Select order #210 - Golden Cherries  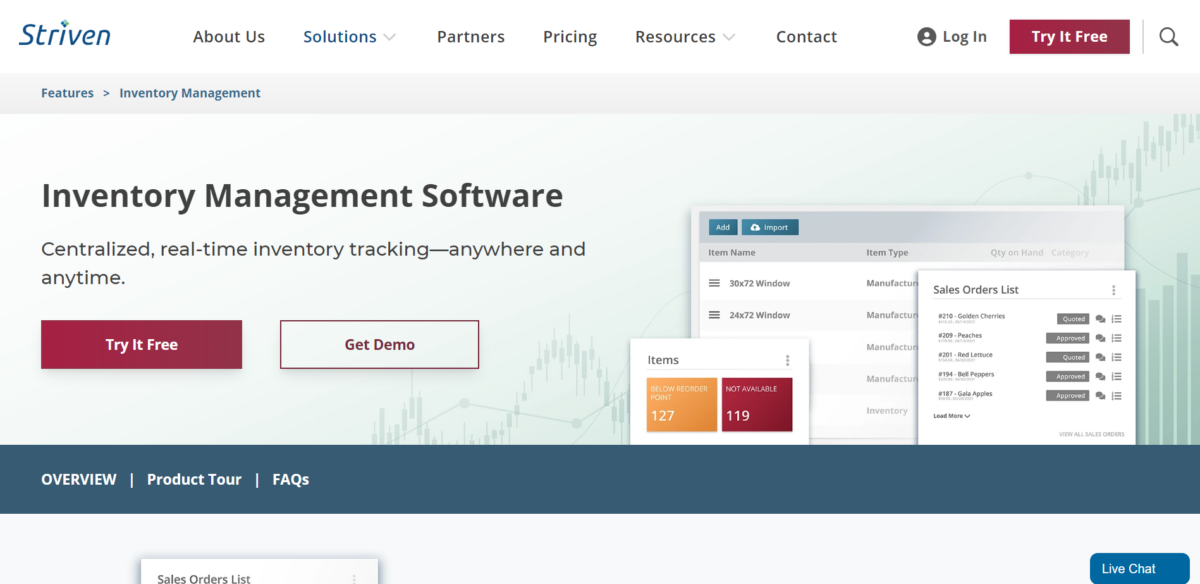click(971, 316)
